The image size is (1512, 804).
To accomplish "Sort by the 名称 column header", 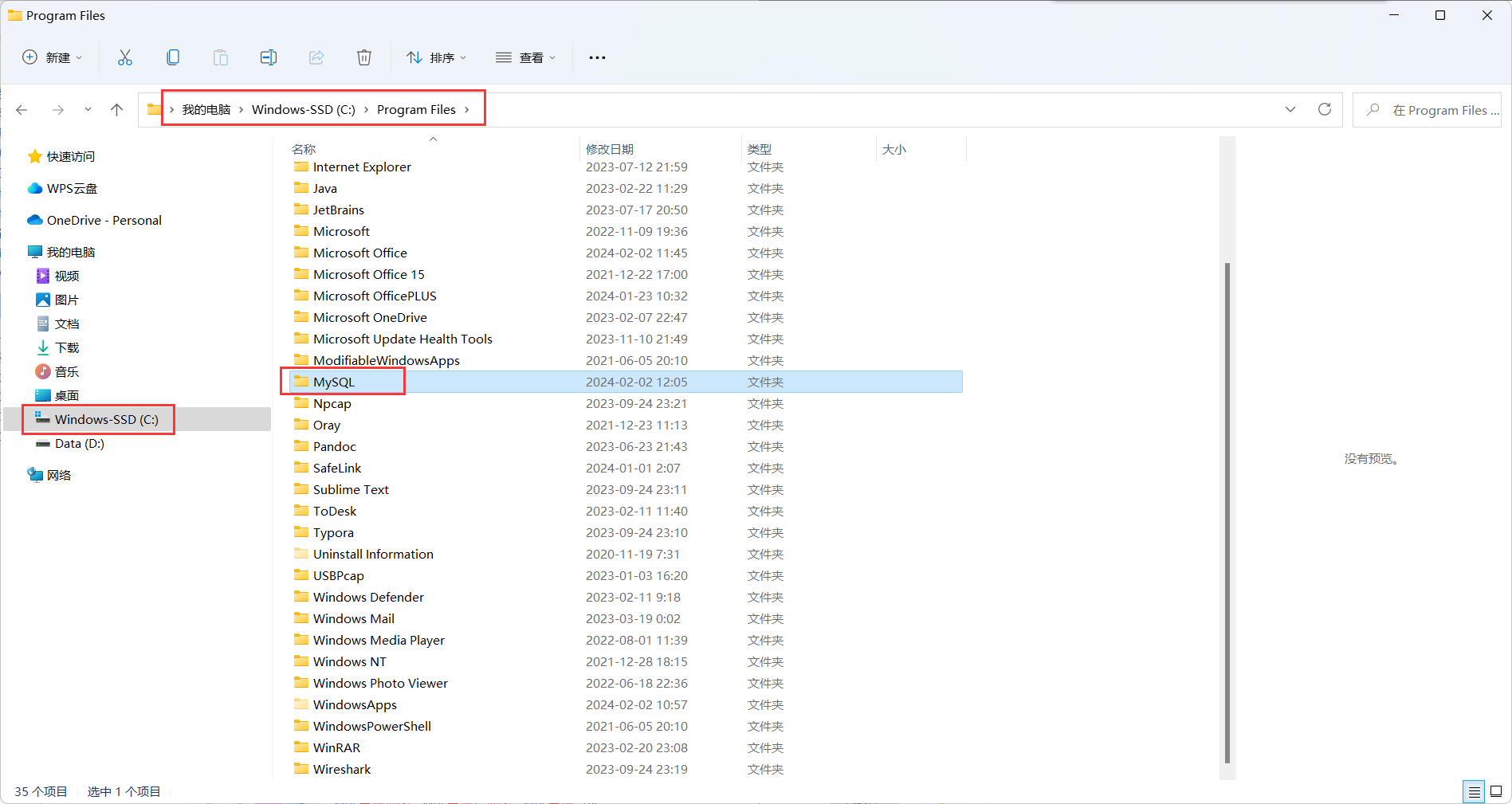I will click(304, 149).
